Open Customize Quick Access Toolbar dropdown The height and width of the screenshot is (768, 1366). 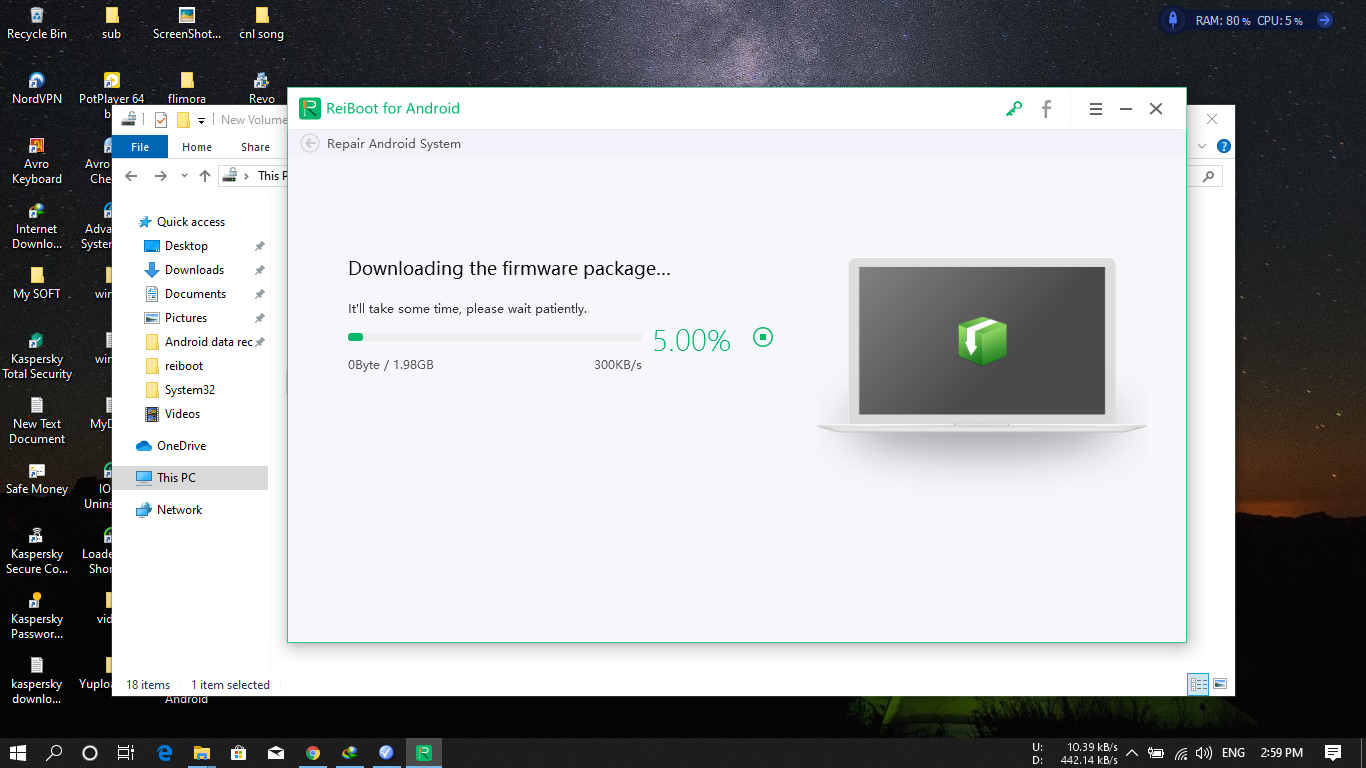point(201,120)
